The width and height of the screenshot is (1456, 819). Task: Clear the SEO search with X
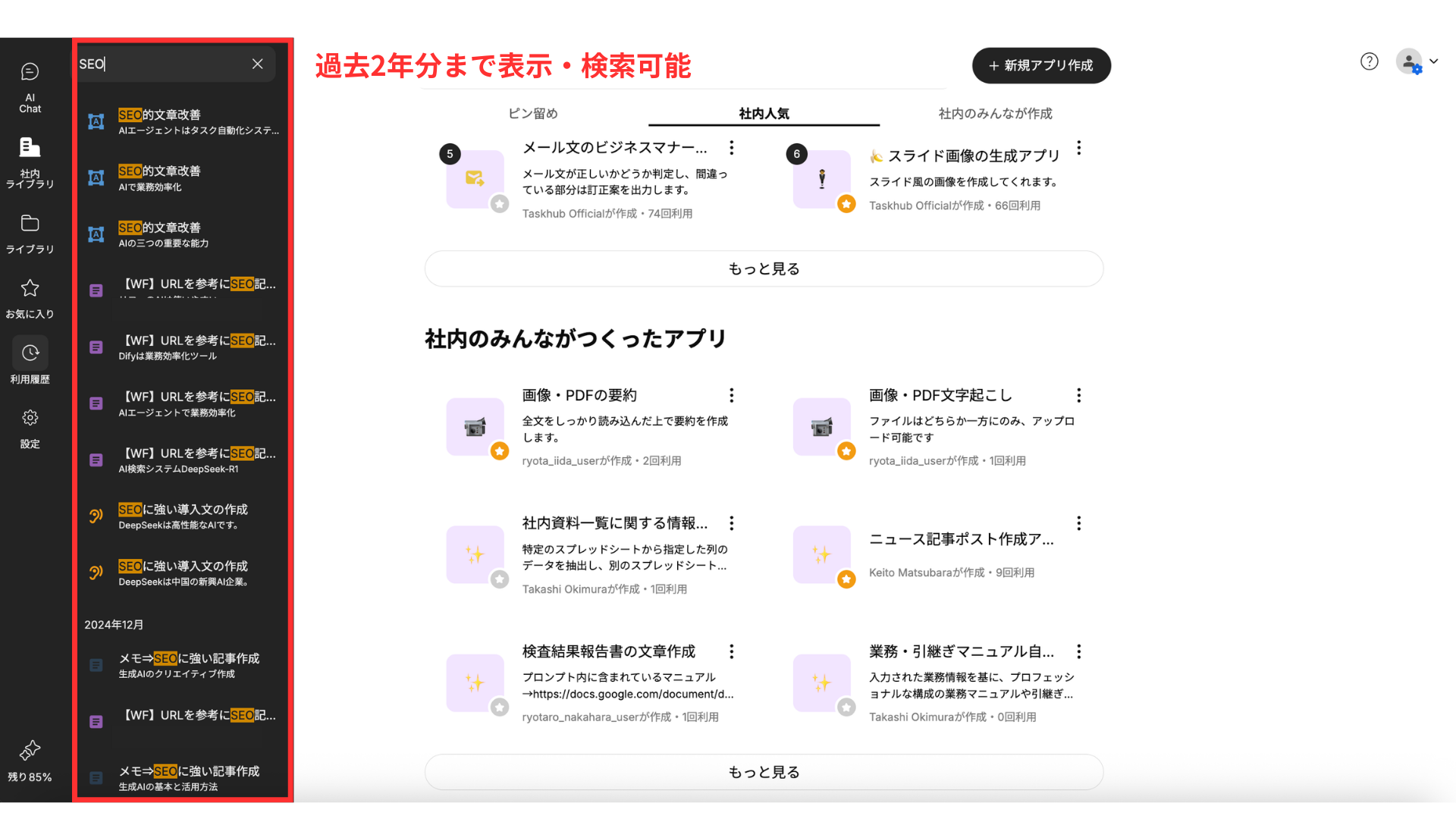tap(258, 64)
